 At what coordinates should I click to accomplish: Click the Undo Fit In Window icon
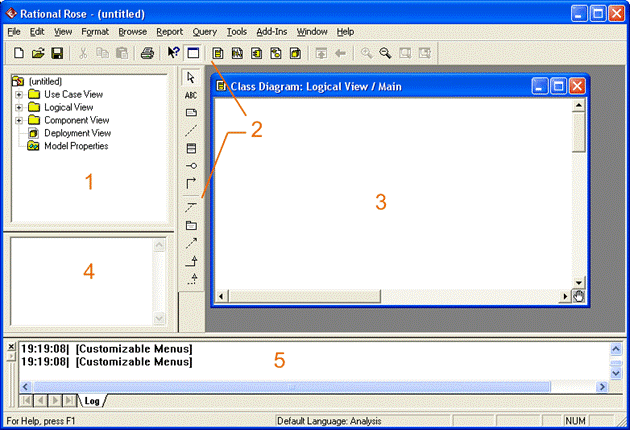click(425, 53)
